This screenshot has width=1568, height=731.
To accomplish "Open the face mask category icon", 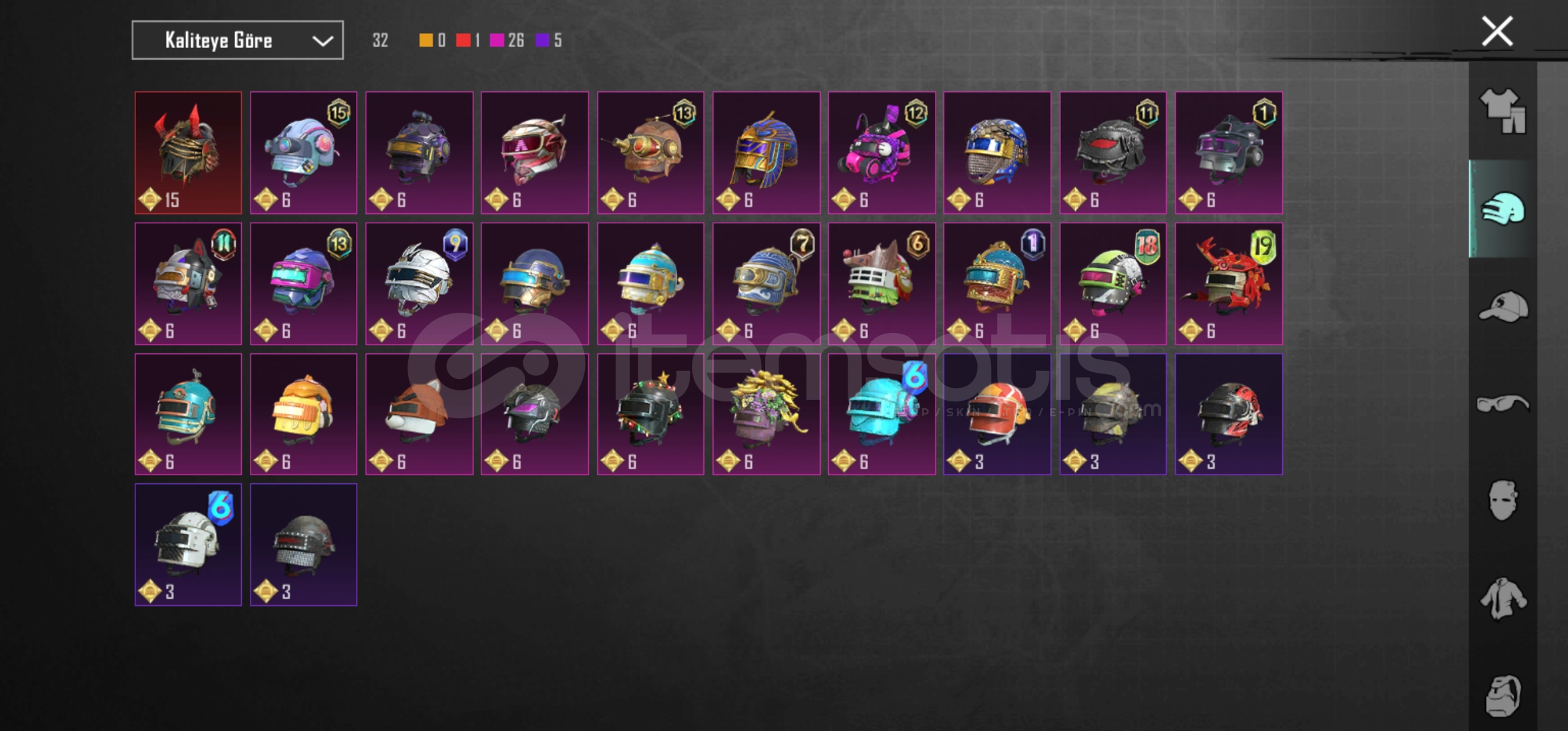I will point(1503,501).
